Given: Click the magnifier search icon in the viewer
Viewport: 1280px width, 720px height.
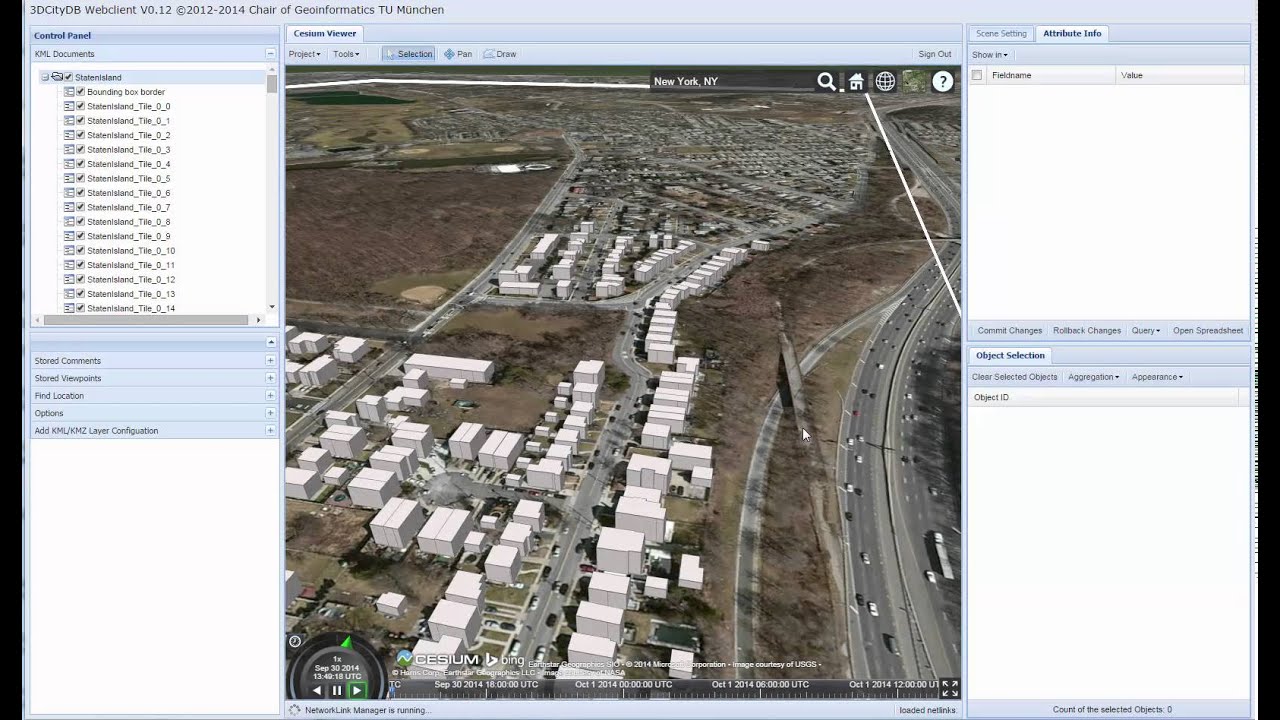Looking at the screenshot, I should [826, 82].
